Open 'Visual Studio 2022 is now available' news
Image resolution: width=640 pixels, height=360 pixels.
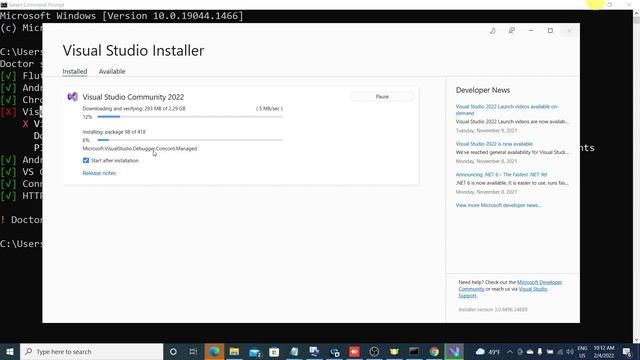[494, 144]
